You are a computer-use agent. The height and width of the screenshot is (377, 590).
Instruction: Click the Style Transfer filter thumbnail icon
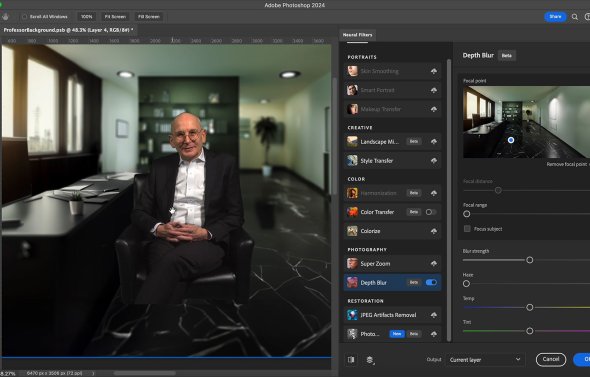(x=352, y=160)
